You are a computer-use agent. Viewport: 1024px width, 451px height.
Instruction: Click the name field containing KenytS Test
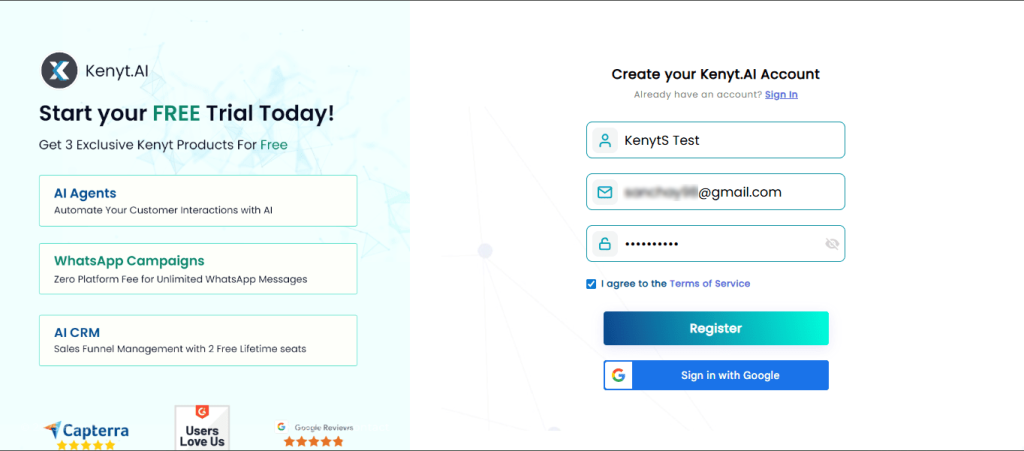click(716, 140)
